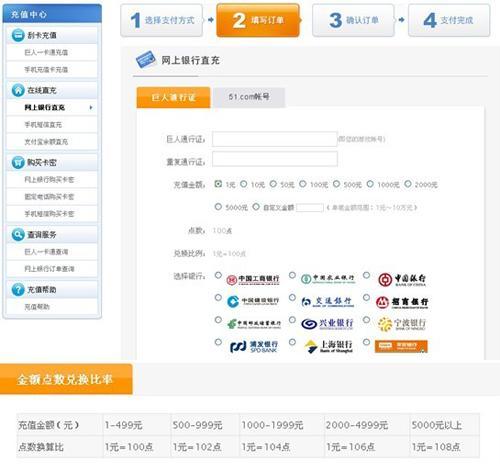The height and width of the screenshot is (472, 500).
Task: Select the 5000元 recharge amount radio
Action: point(218,207)
